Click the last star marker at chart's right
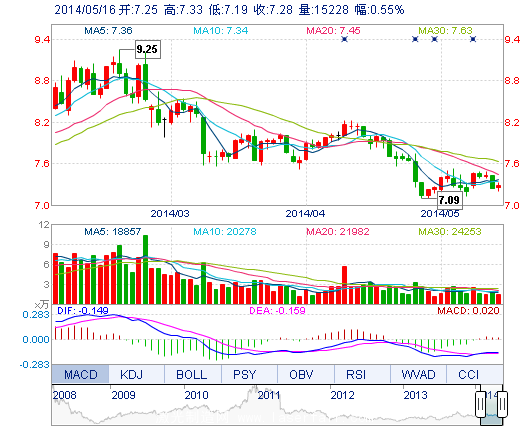526x429 pixels. click(x=473, y=39)
